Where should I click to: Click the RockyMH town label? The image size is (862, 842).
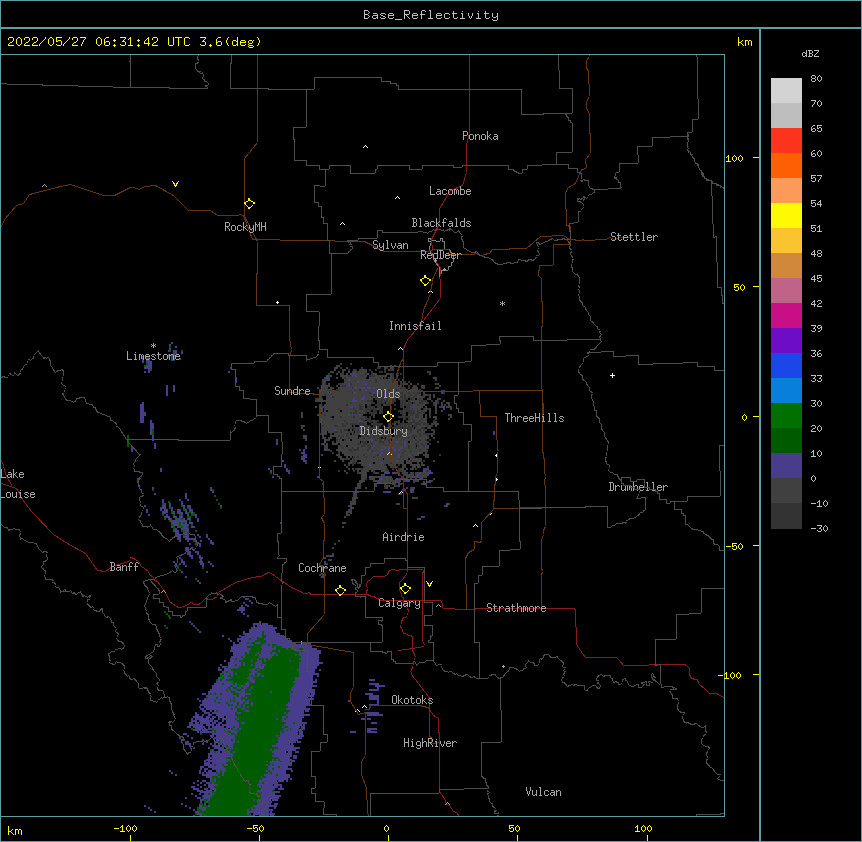coord(245,227)
